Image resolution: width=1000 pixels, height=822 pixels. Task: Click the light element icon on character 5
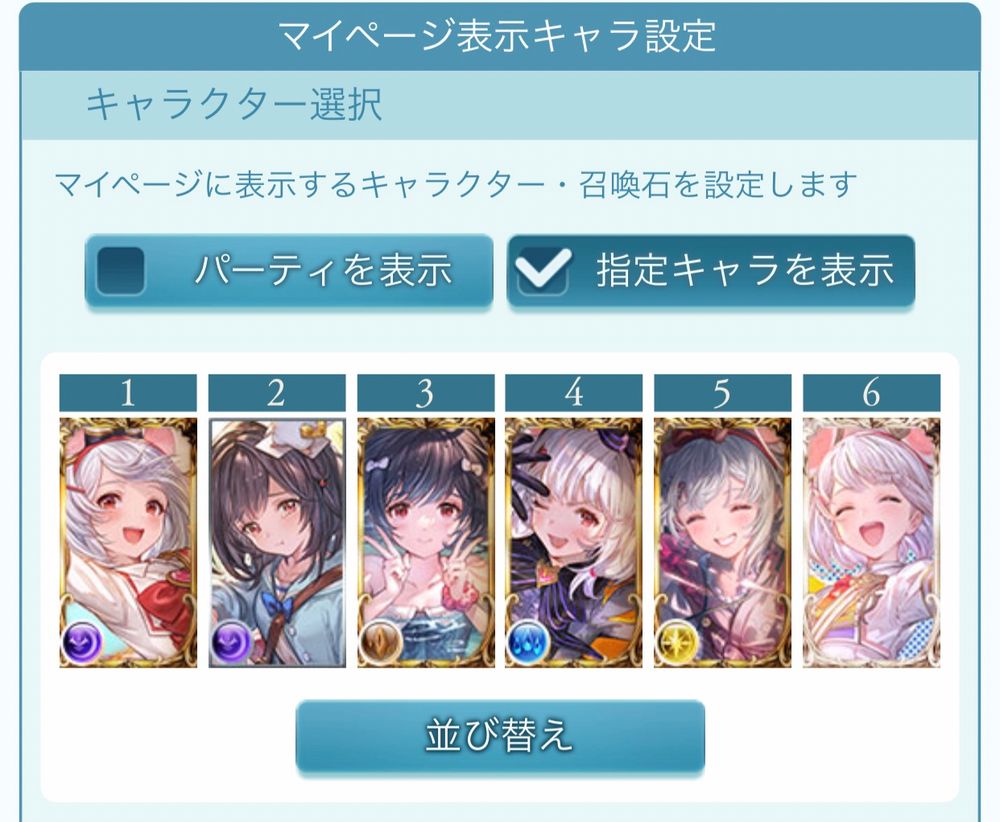(676, 643)
